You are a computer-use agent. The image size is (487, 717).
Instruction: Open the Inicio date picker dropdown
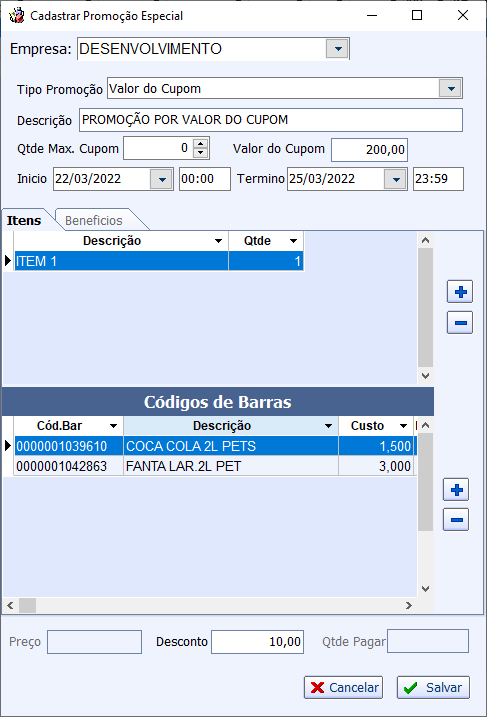[x=161, y=179]
